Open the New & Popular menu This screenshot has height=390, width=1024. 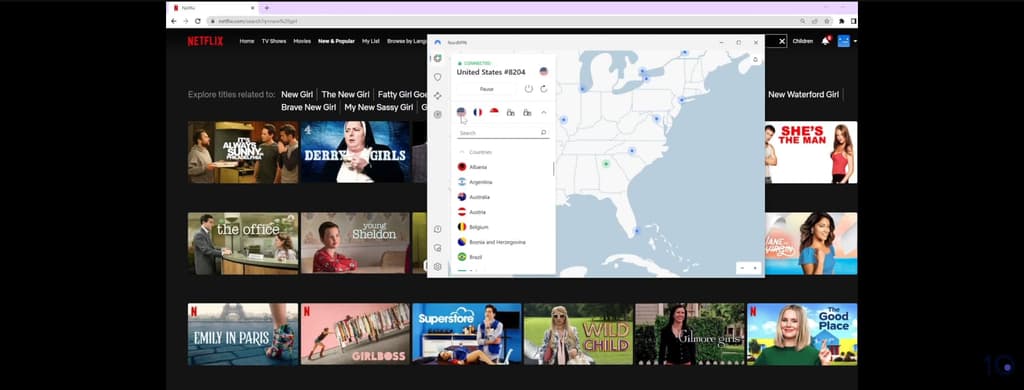(336, 41)
